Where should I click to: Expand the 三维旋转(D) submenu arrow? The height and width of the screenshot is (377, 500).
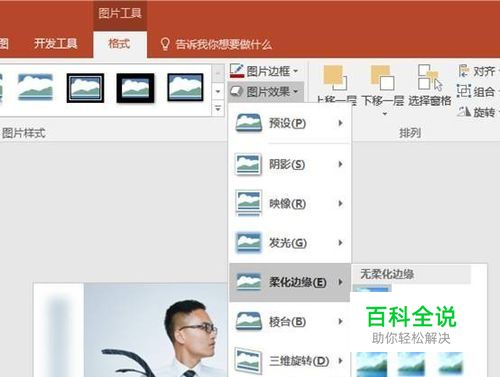(340, 360)
